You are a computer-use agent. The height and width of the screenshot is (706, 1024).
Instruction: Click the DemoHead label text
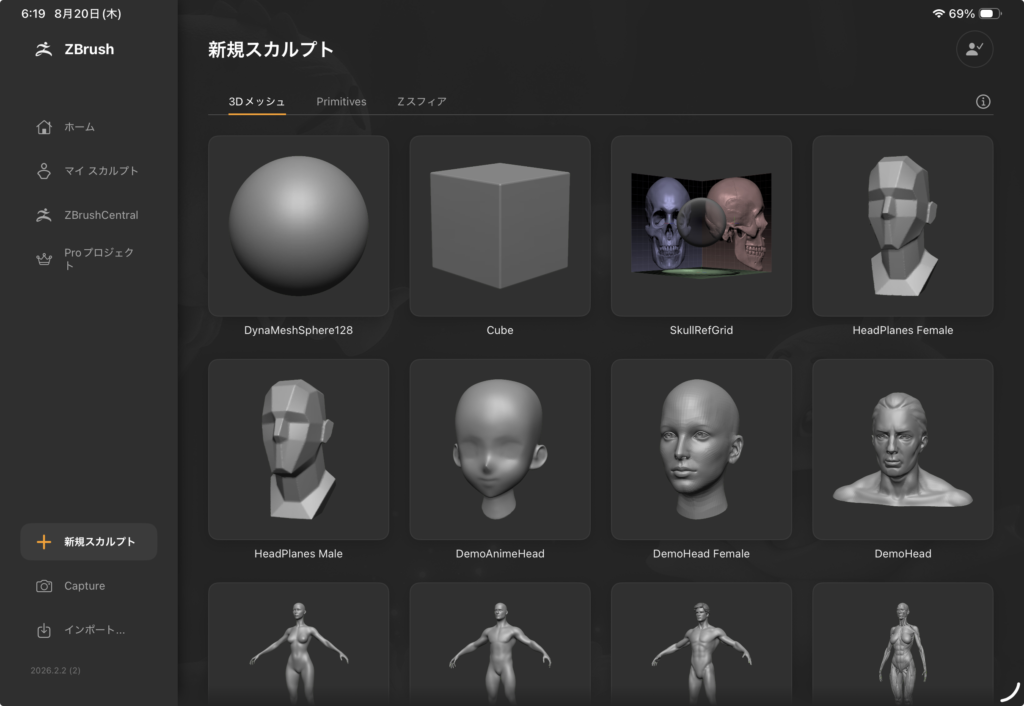(x=903, y=554)
